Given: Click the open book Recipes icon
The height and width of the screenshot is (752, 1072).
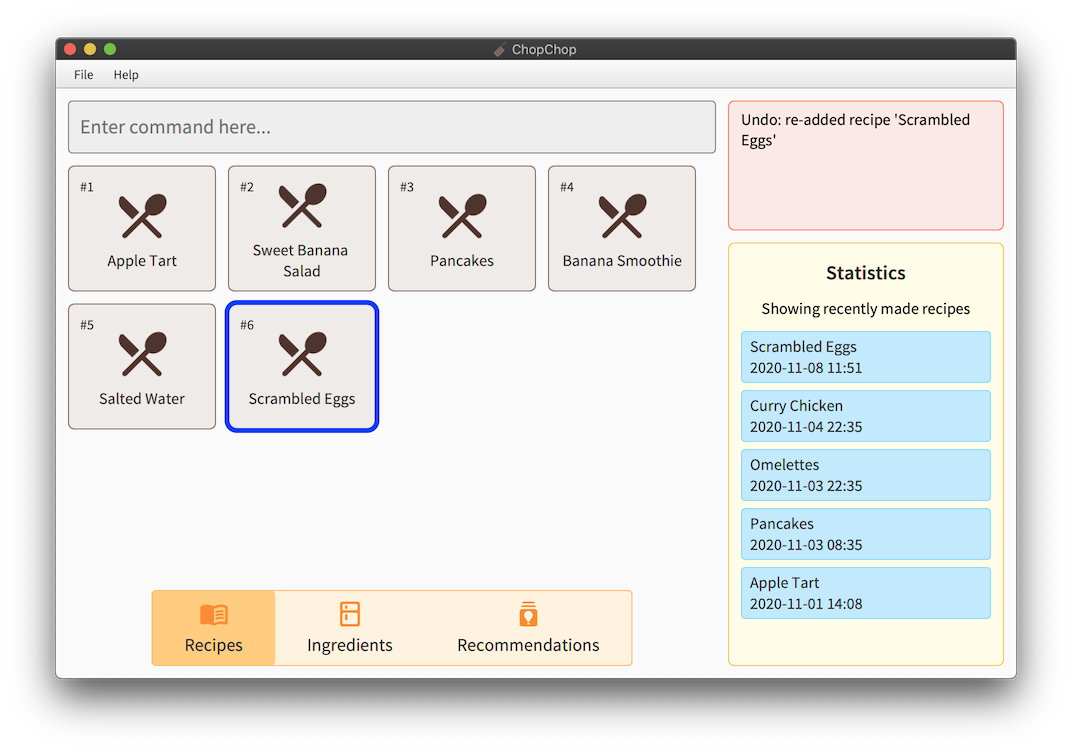Looking at the screenshot, I should point(214,615).
